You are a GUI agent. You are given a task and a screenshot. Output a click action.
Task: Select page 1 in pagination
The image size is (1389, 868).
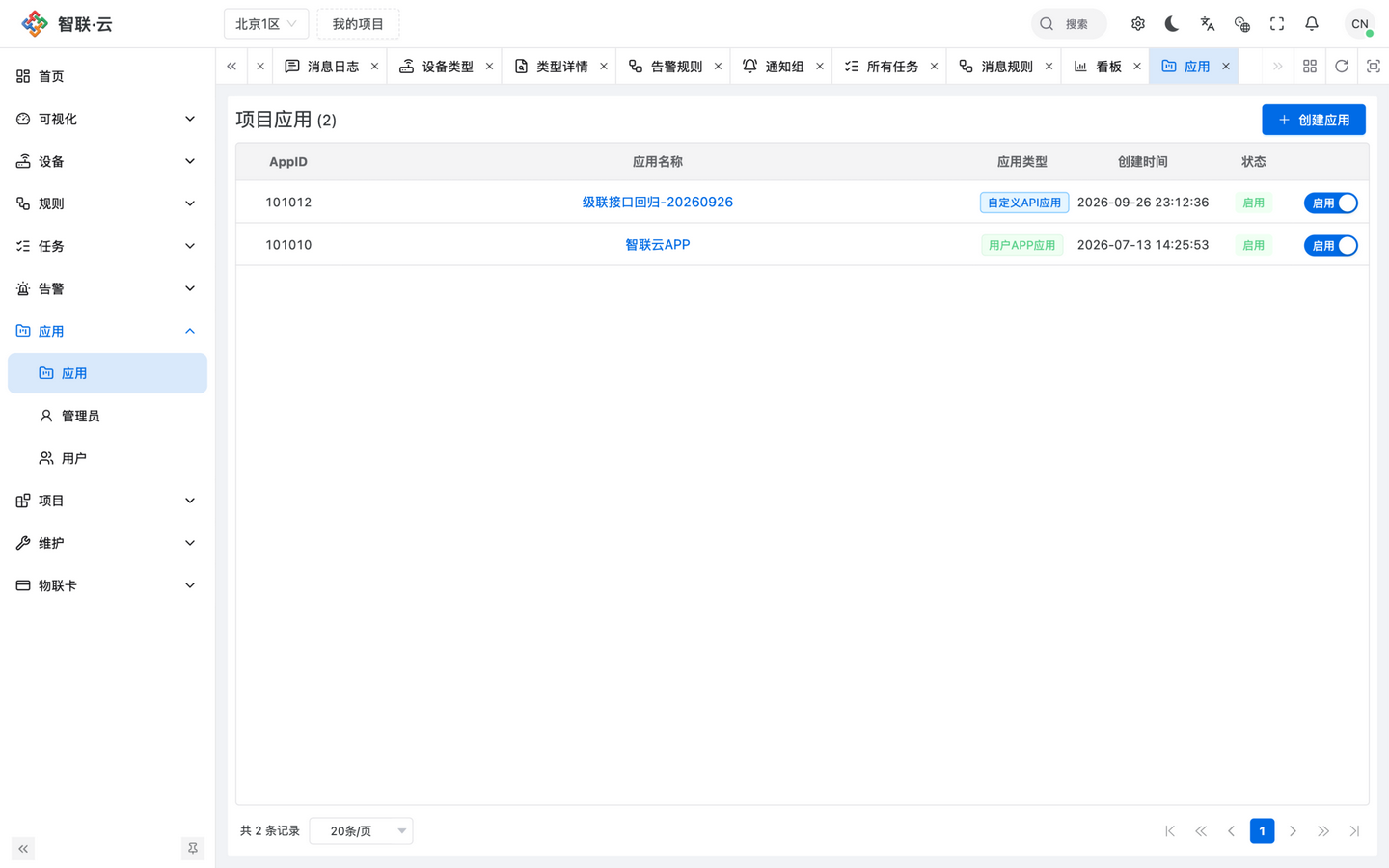1262,831
